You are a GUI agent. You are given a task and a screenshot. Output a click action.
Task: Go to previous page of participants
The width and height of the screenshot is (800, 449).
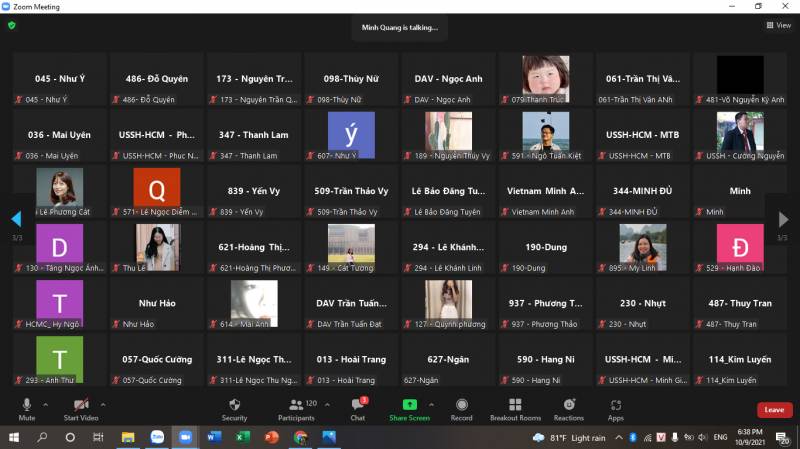[x=16, y=218]
